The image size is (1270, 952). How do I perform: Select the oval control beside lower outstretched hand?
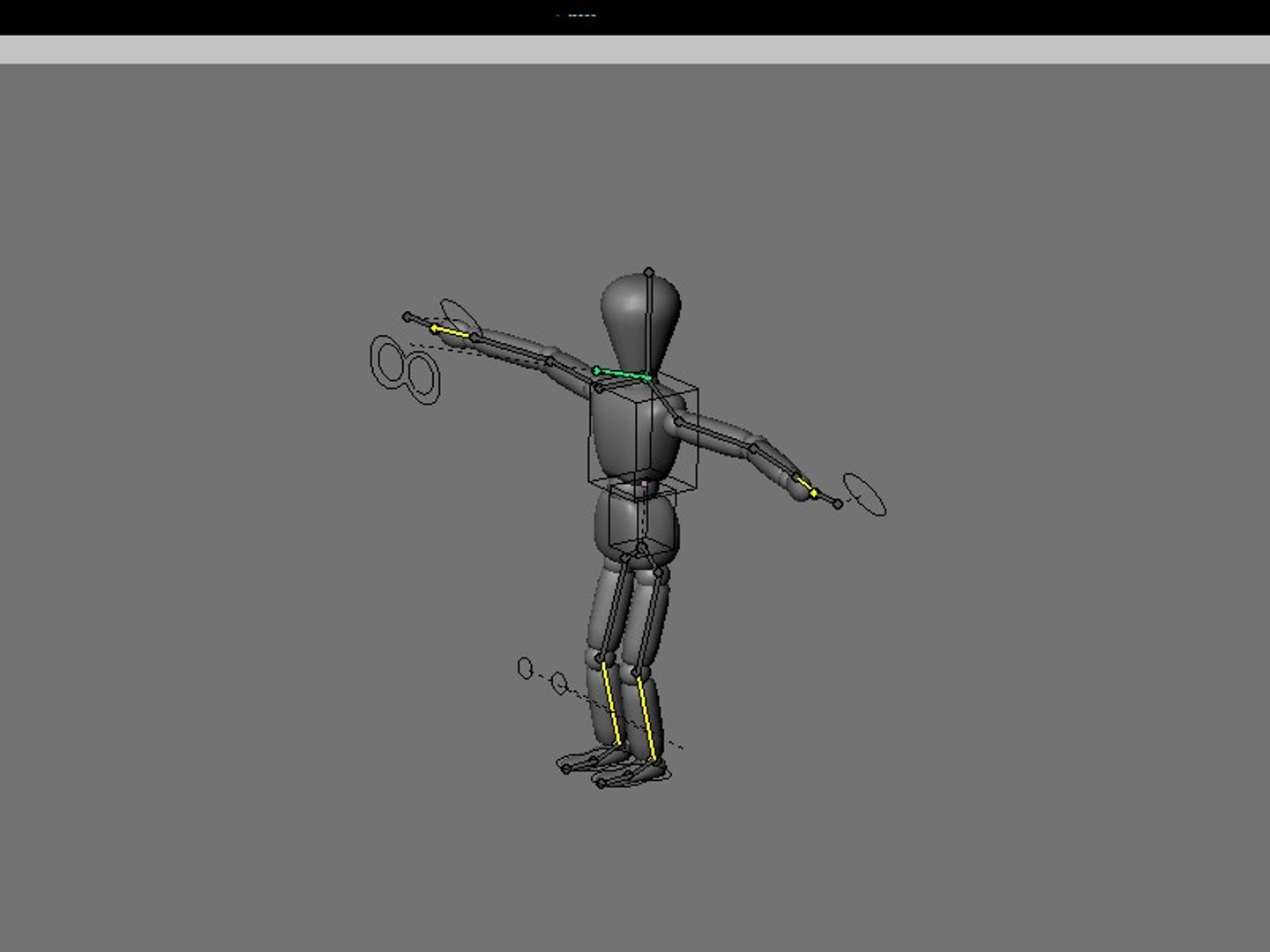click(864, 494)
